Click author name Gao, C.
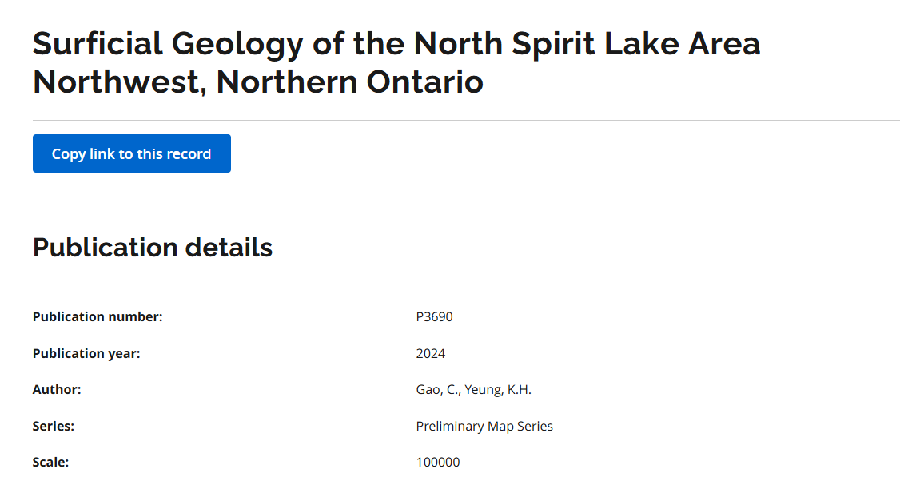The height and width of the screenshot is (485, 900). coord(437,389)
